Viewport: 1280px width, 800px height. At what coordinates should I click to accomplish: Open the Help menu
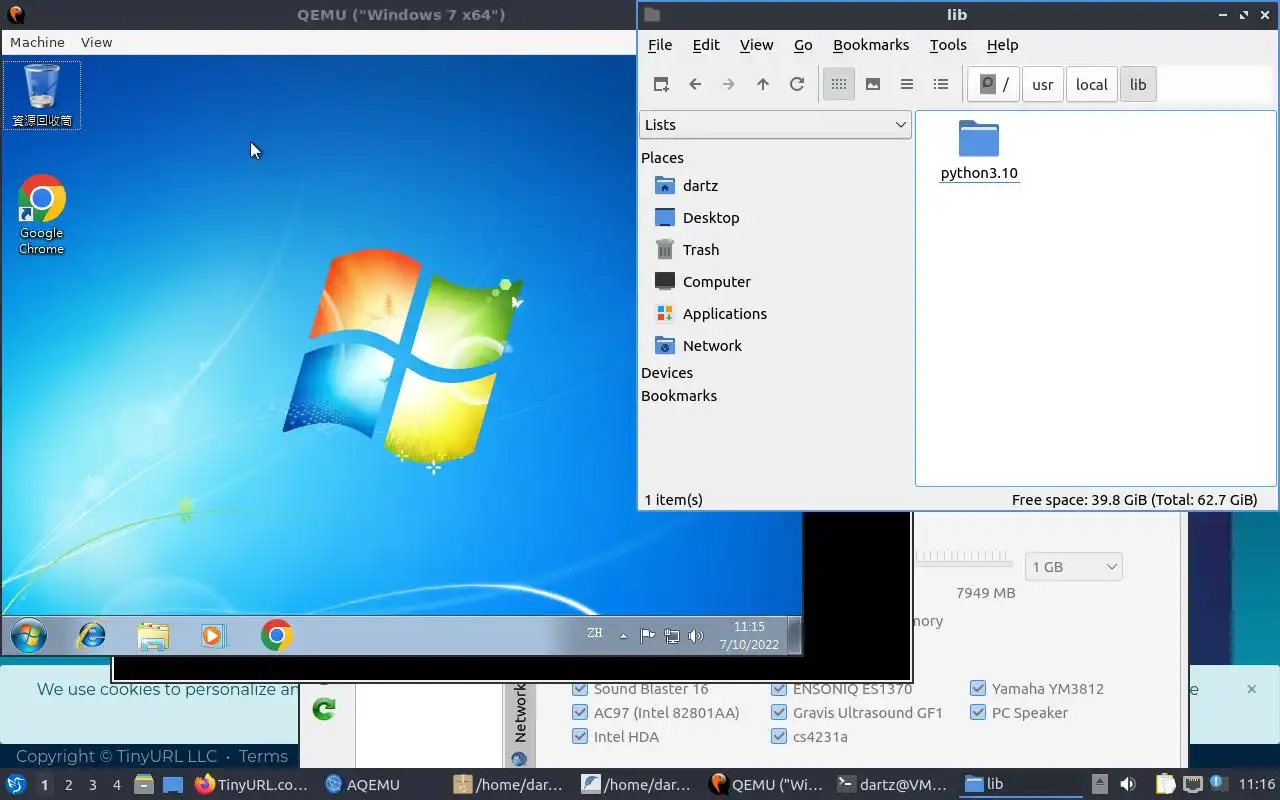point(1002,45)
